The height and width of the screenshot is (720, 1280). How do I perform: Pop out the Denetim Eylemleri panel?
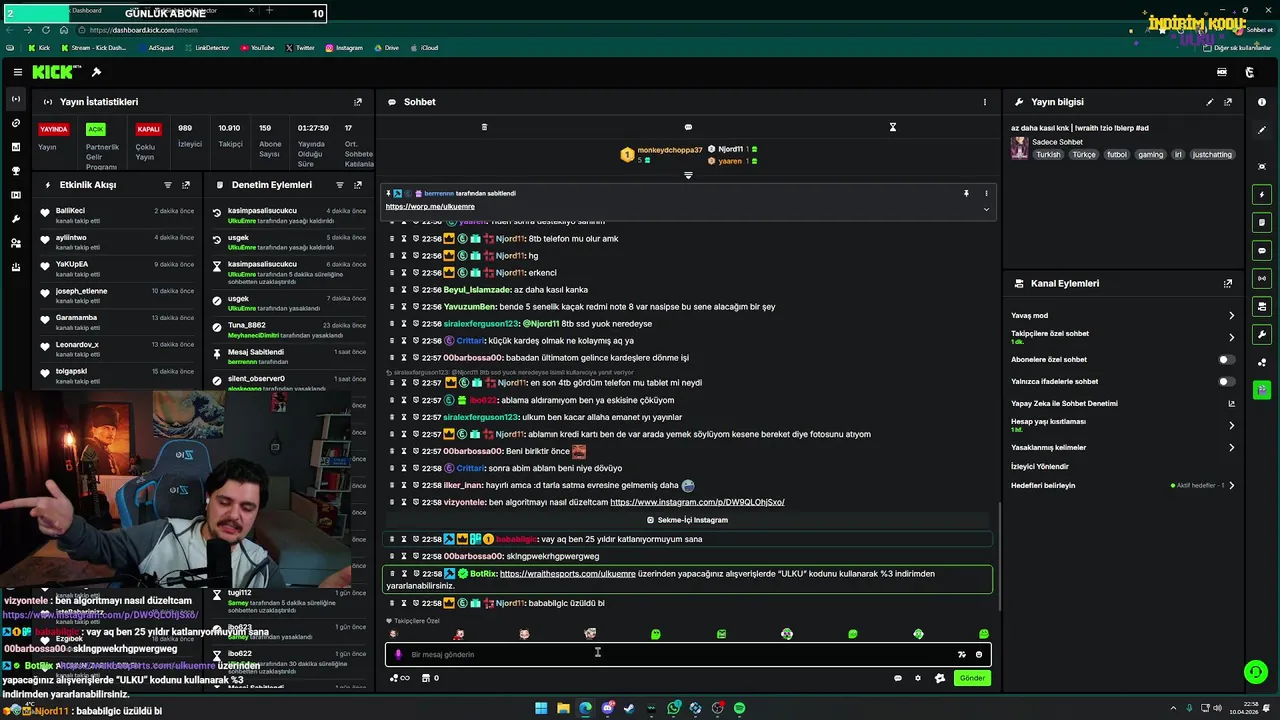(358, 185)
